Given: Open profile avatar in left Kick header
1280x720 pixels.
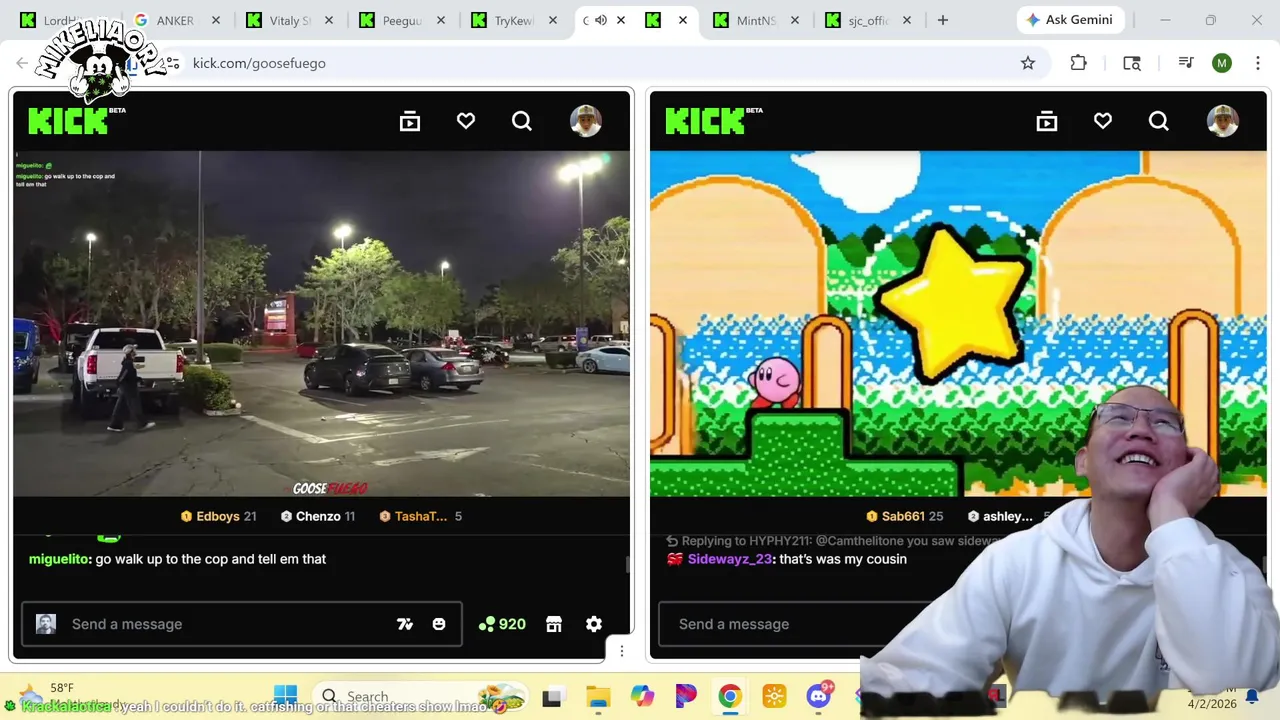Looking at the screenshot, I should (x=586, y=121).
